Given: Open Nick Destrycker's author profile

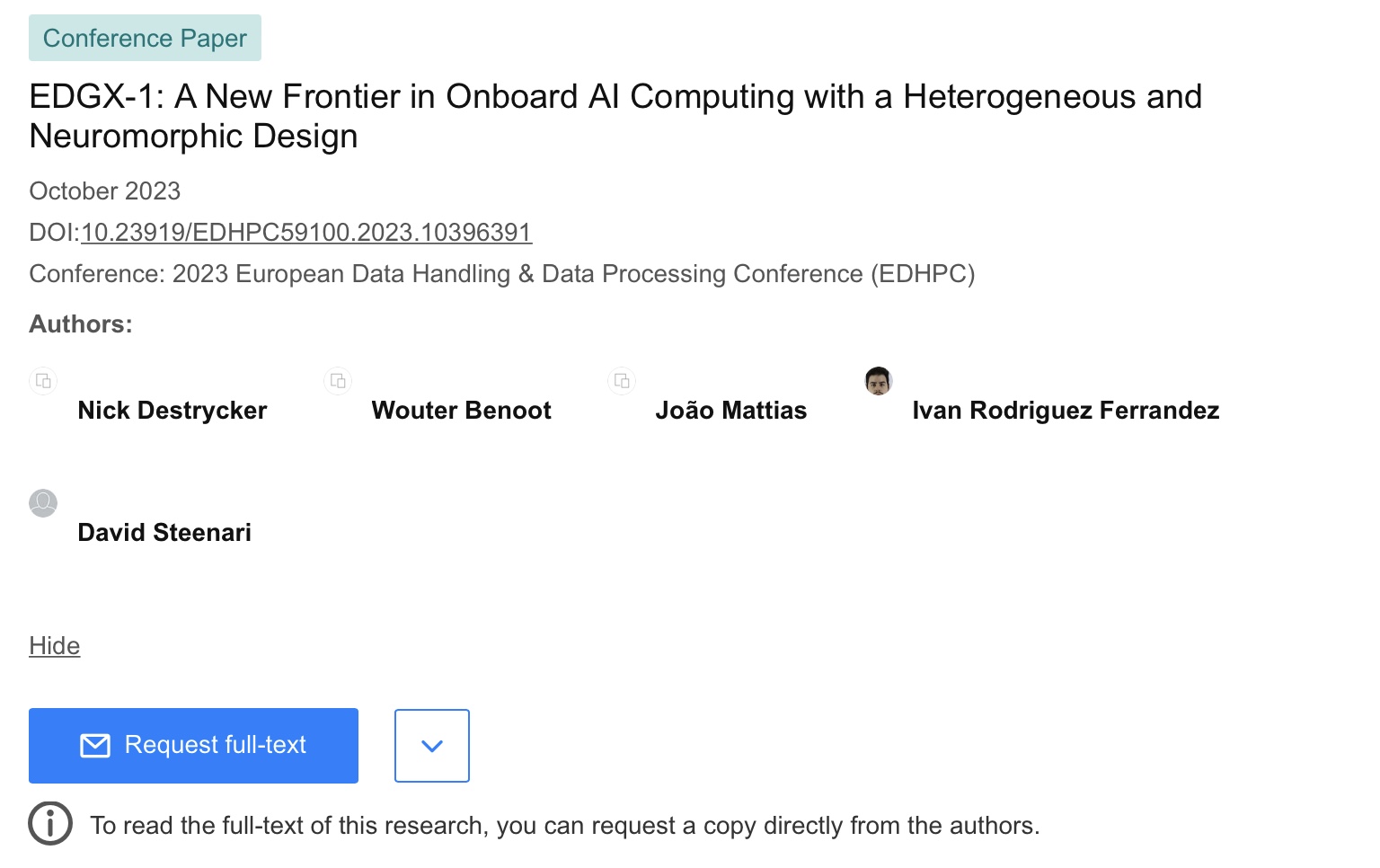Looking at the screenshot, I should [x=172, y=411].
